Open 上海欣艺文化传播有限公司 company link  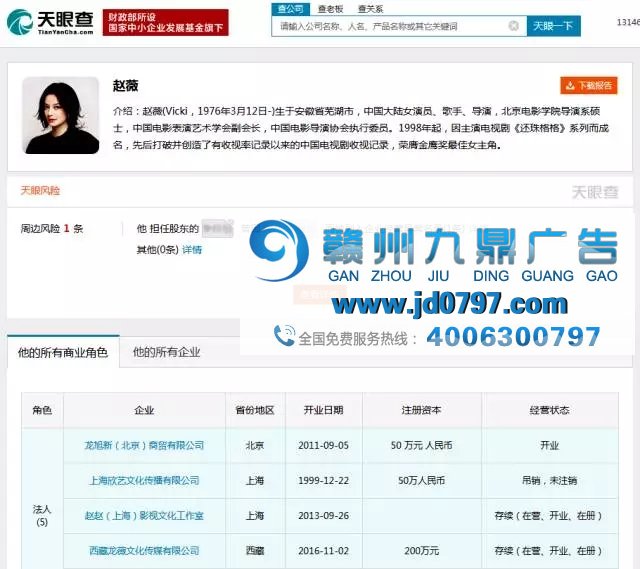coord(144,480)
